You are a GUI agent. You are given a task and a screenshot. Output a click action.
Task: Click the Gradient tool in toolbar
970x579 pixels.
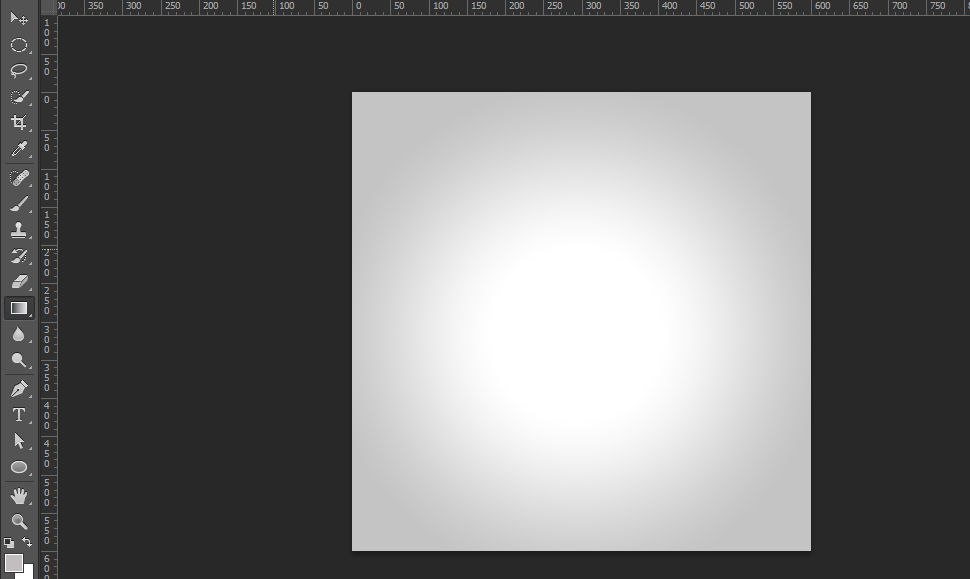coord(18,308)
